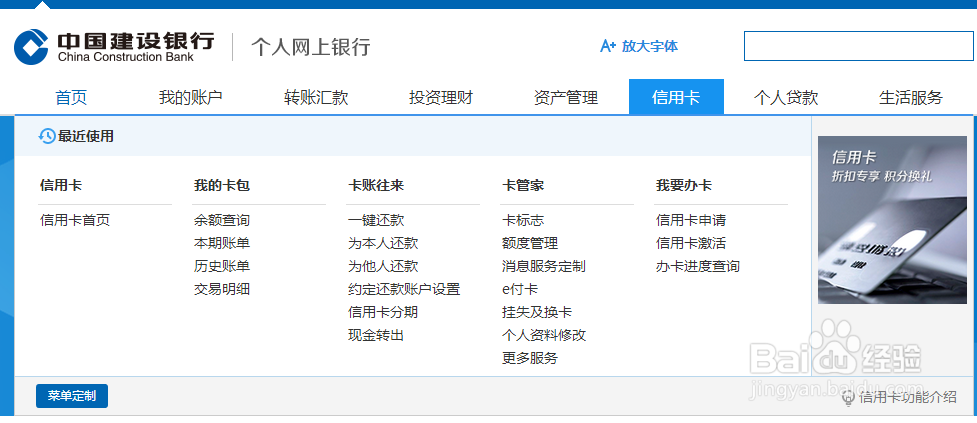This screenshot has height=423, width=977.
Task: Click the China Construction Bank logo
Action: [113, 46]
